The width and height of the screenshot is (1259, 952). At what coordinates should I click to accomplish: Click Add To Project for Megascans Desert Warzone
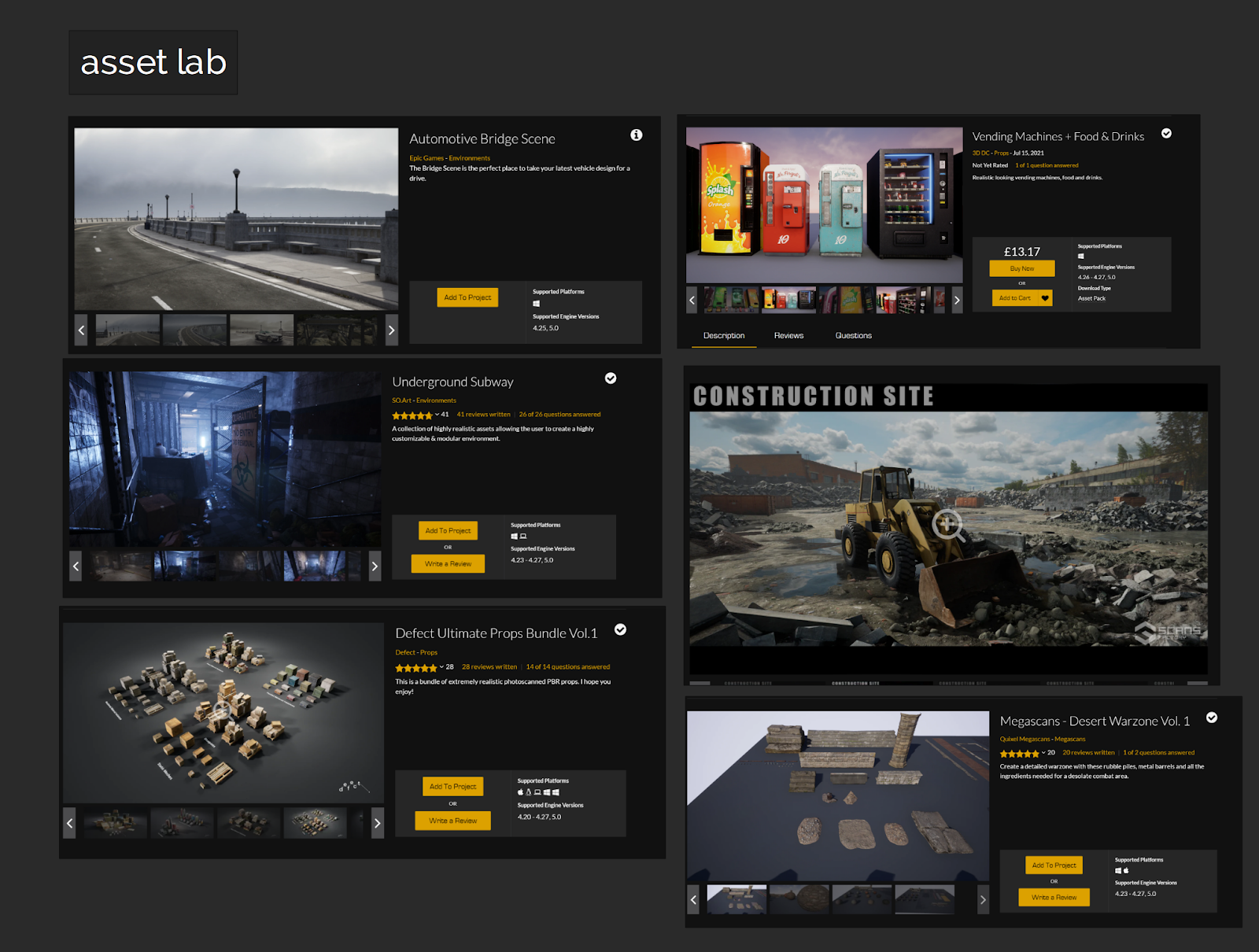tap(1054, 865)
